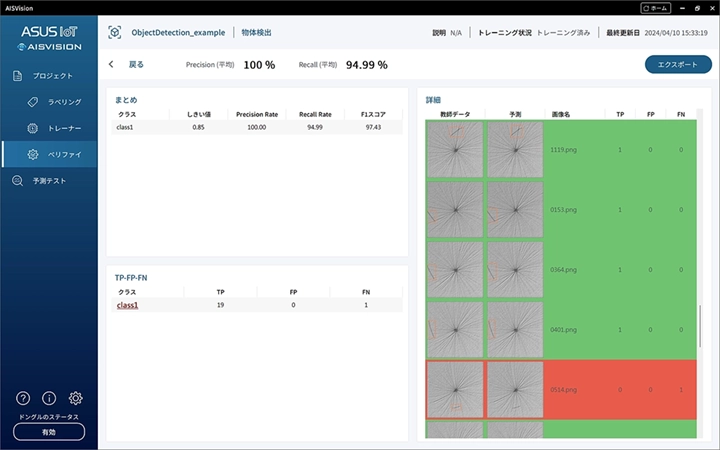The height and width of the screenshot is (450, 720).
Task: Click the Recall 94.99 % value
Action: pyautogui.click(x=366, y=65)
